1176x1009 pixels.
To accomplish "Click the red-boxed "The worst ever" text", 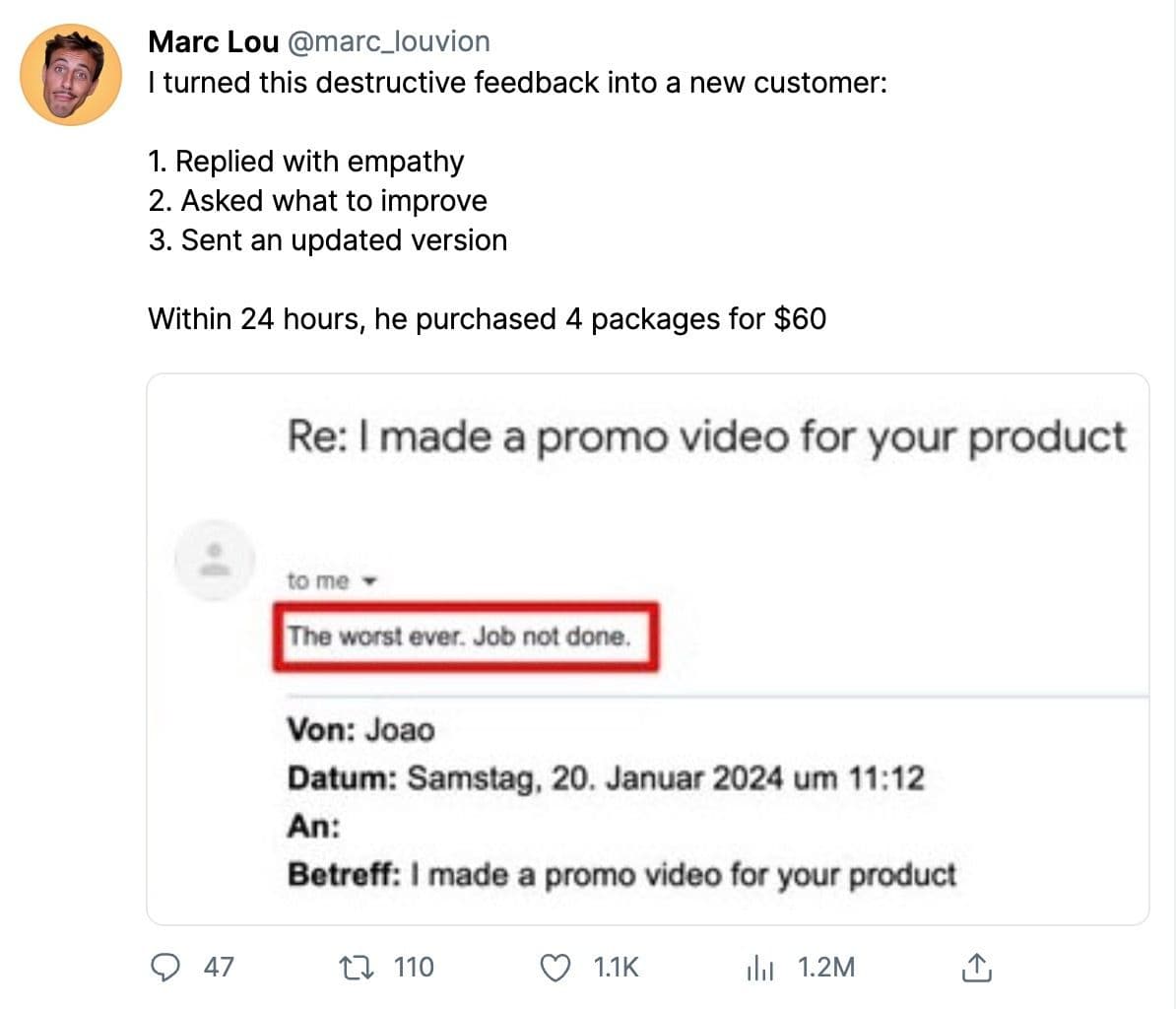I will coord(460,637).
